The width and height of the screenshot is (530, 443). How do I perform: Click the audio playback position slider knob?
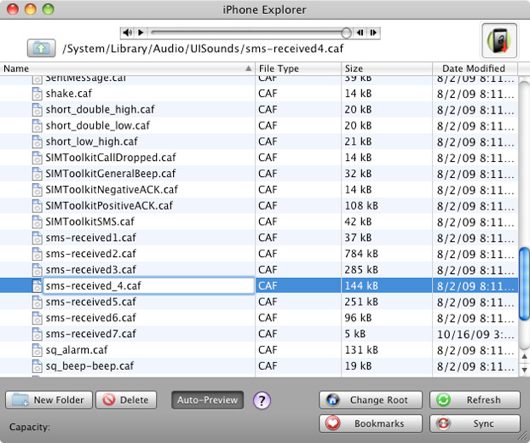click(346, 33)
